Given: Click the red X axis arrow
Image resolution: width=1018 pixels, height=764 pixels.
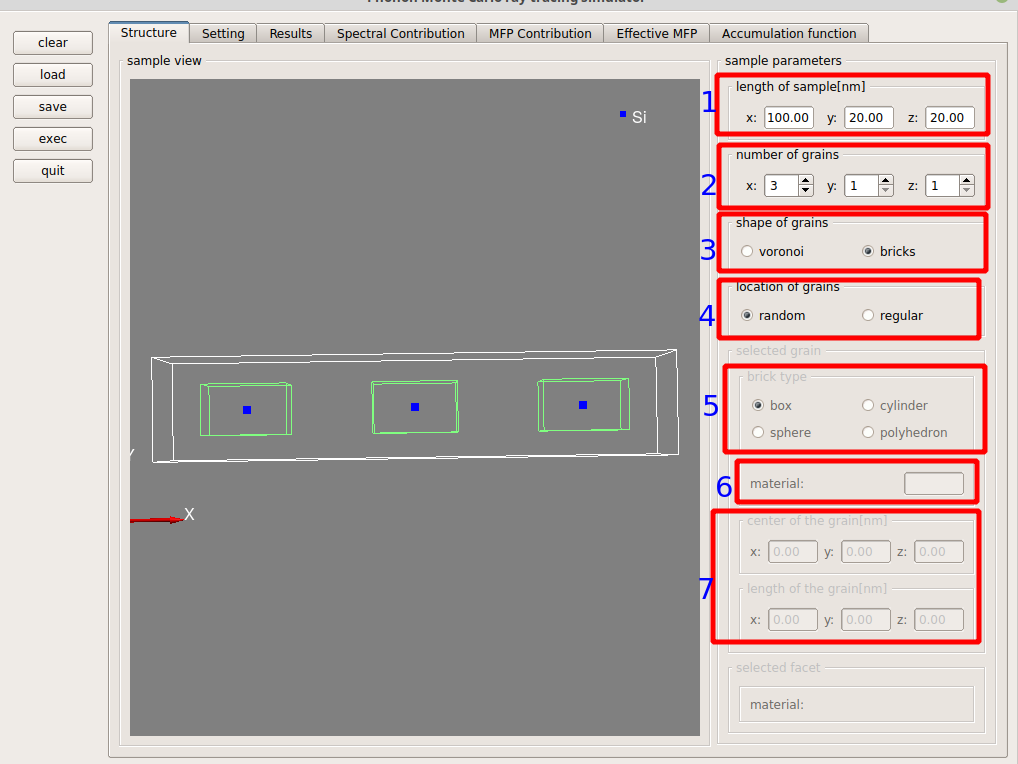Looking at the screenshot, I should point(156,520).
